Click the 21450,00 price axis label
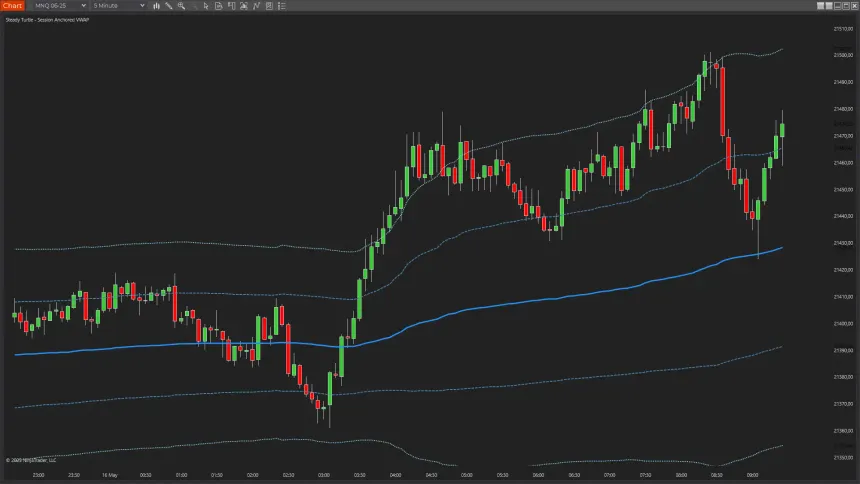This screenshot has height=484, width=860. (x=843, y=189)
